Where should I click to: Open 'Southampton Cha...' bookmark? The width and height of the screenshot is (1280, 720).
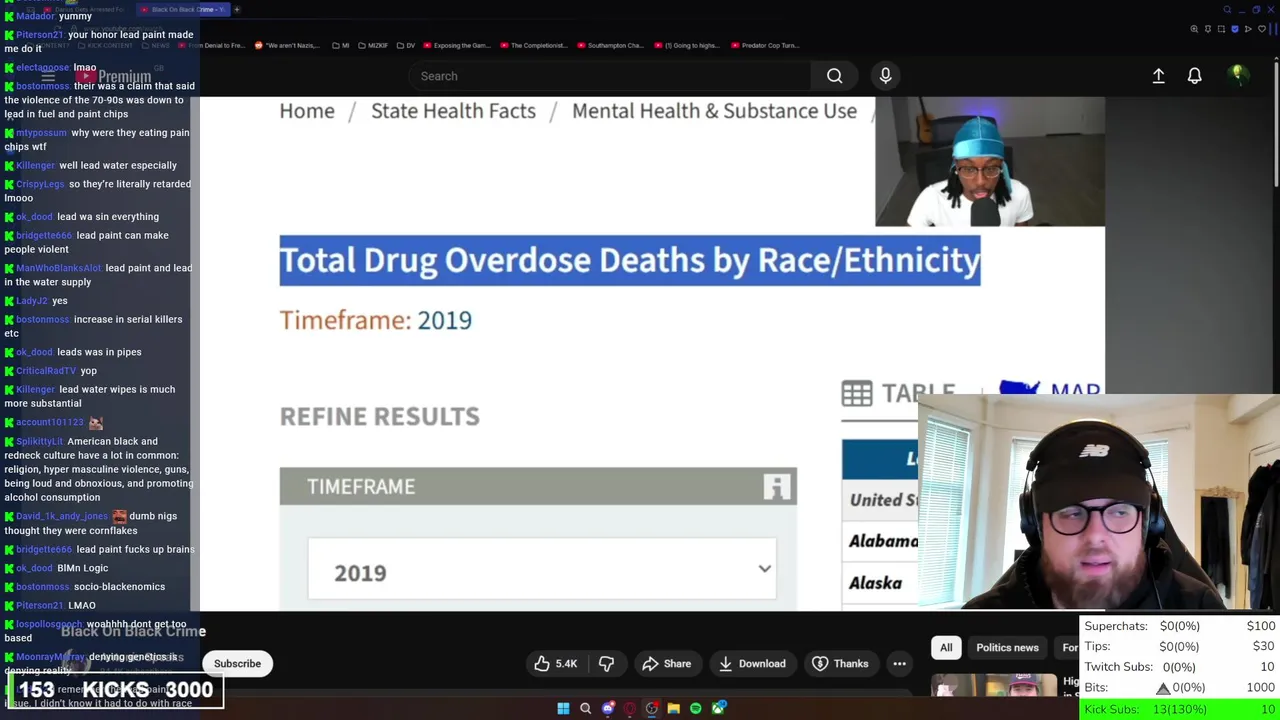click(610, 45)
